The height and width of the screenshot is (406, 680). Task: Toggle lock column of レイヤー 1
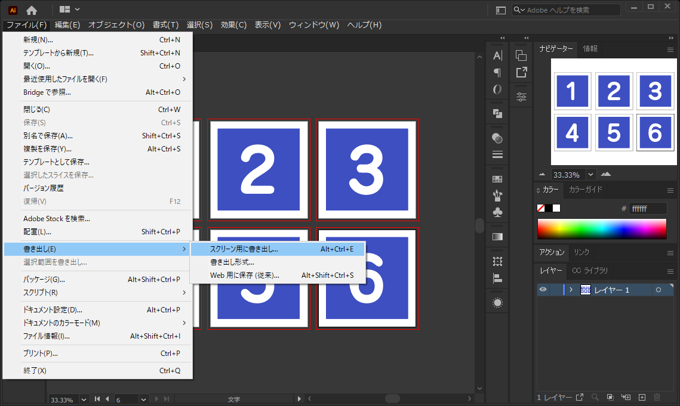point(556,289)
